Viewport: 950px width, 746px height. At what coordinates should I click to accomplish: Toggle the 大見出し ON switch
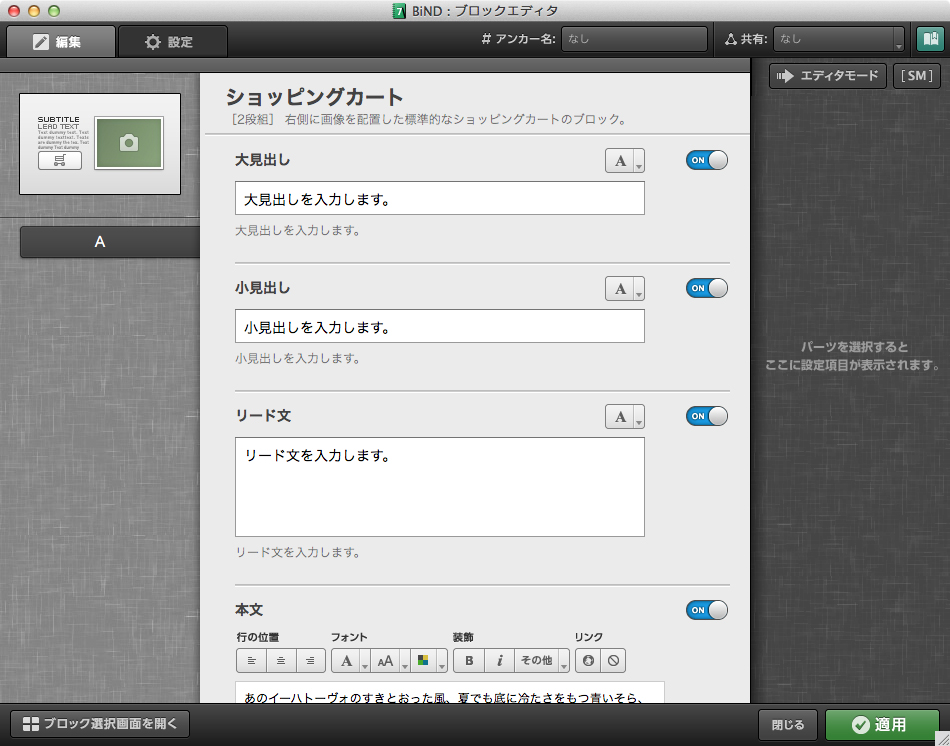pyautogui.click(x=706, y=161)
